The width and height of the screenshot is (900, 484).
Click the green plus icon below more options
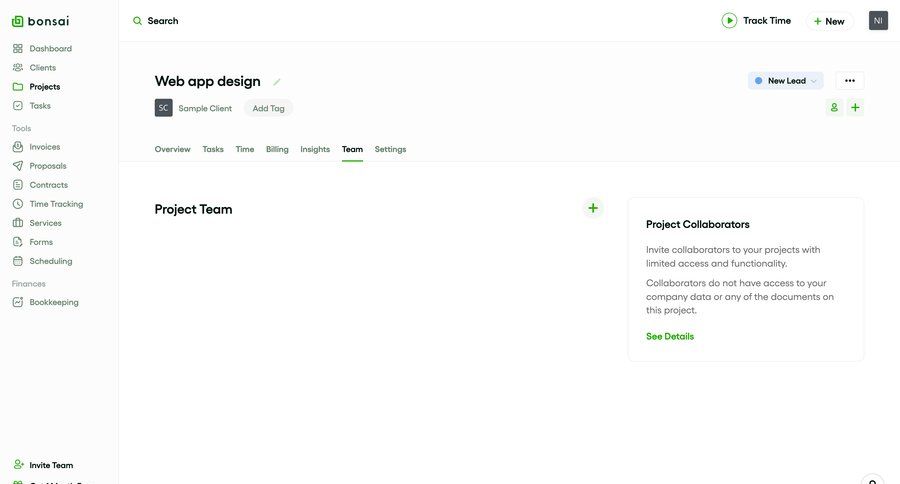point(855,107)
